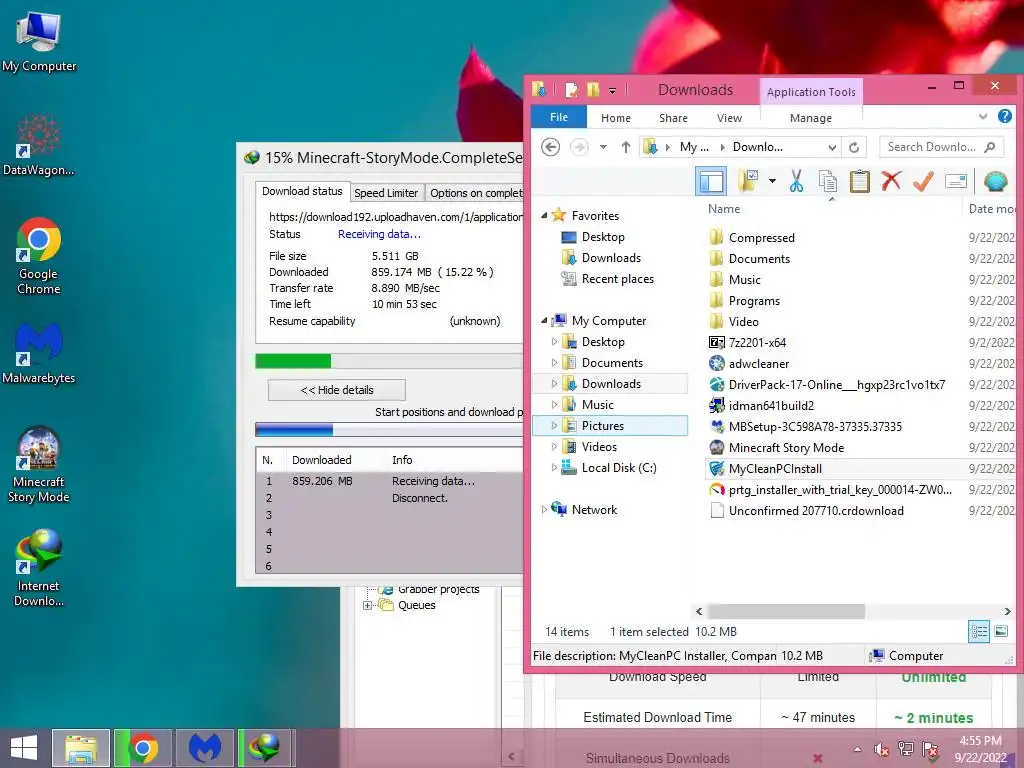Open folder options dropdown arrow in toolbar
This screenshot has width=1024, height=768.
772,181
